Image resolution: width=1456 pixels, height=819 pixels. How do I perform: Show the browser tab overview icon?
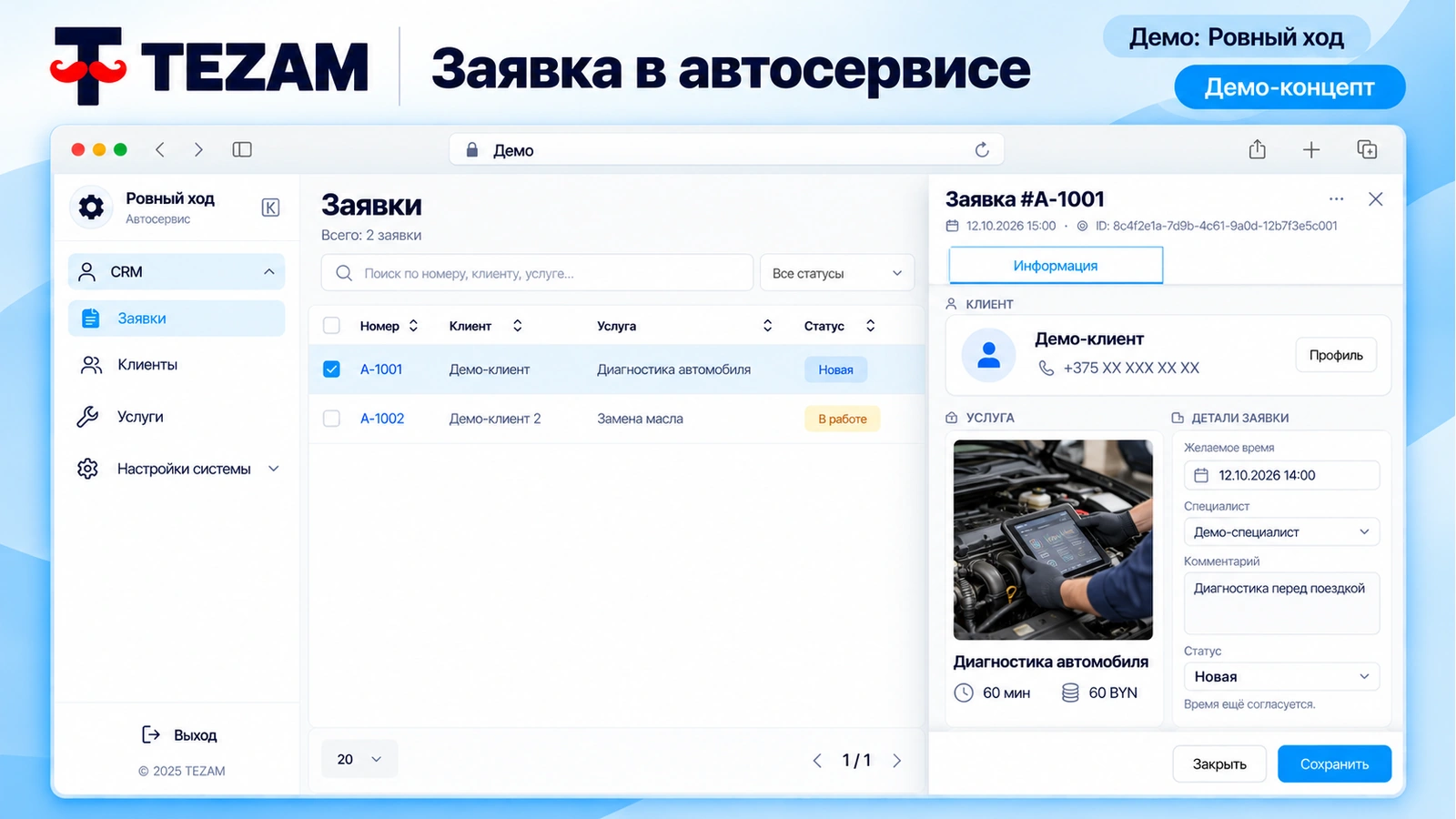pos(1367,149)
